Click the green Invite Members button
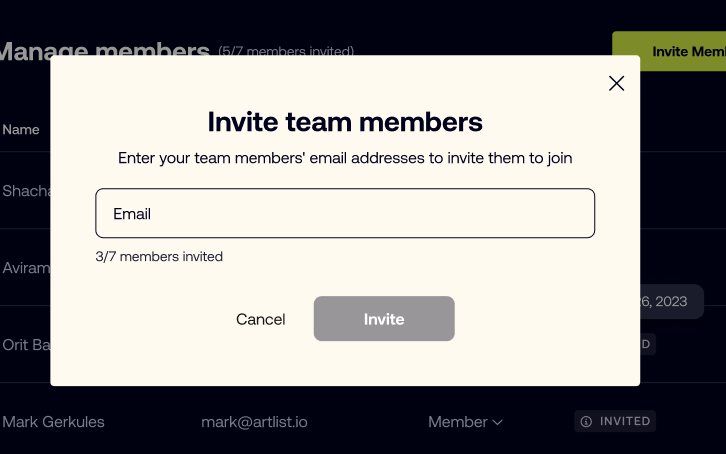Viewport: 726px width, 454px height. (x=669, y=51)
